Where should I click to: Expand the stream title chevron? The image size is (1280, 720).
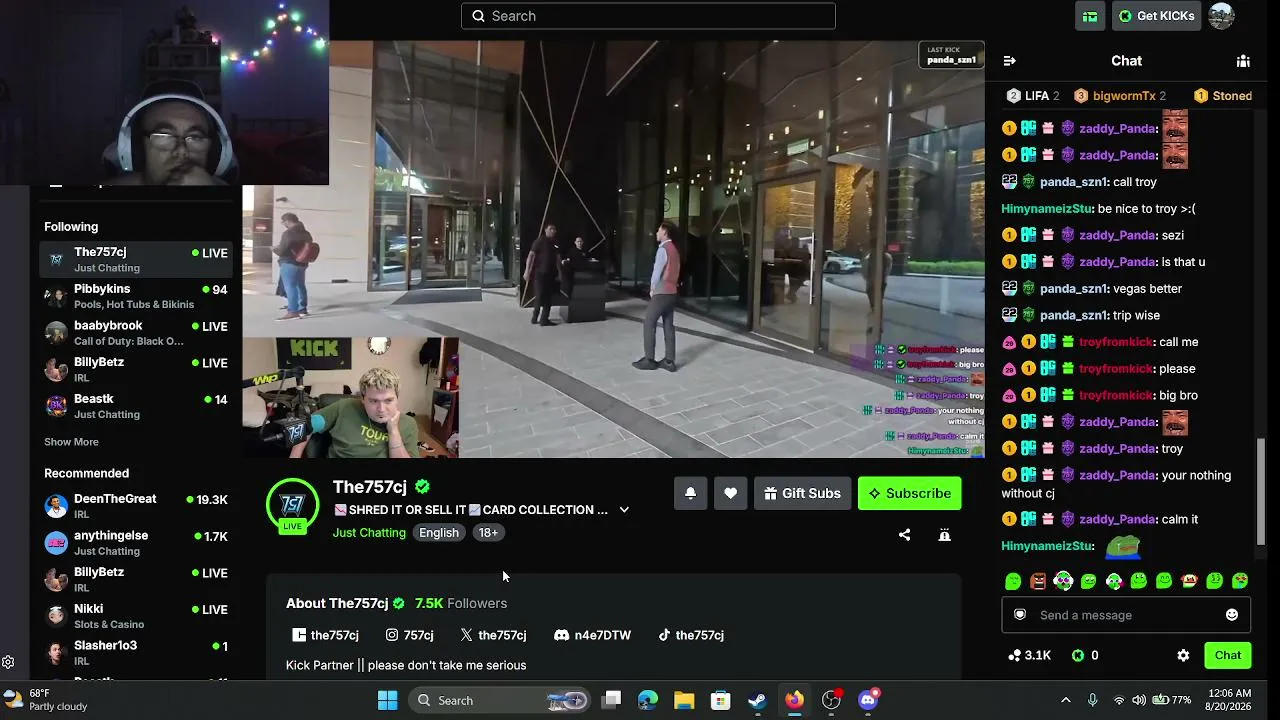point(624,510)
